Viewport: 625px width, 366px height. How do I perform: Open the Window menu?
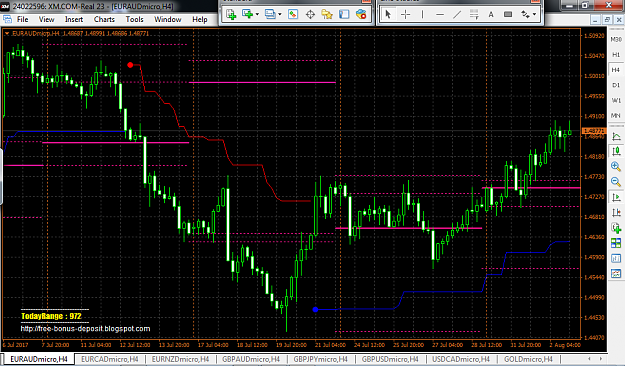coord(167,19)
